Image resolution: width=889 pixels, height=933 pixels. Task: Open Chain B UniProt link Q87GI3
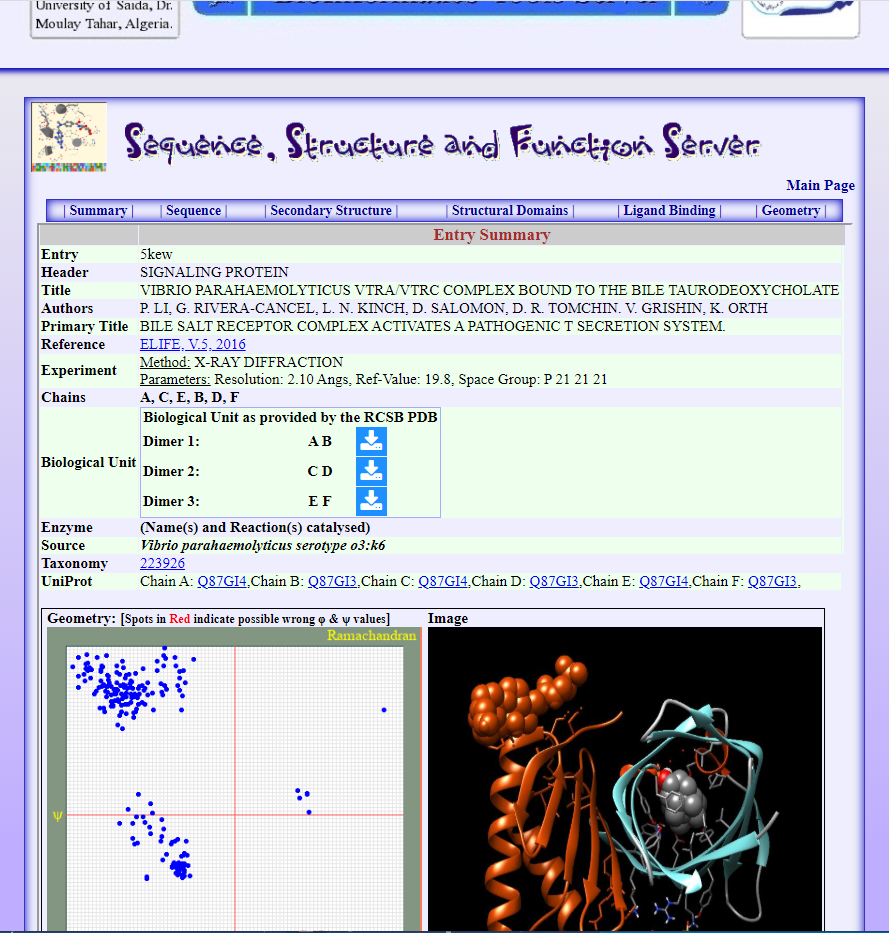[333, 581]
